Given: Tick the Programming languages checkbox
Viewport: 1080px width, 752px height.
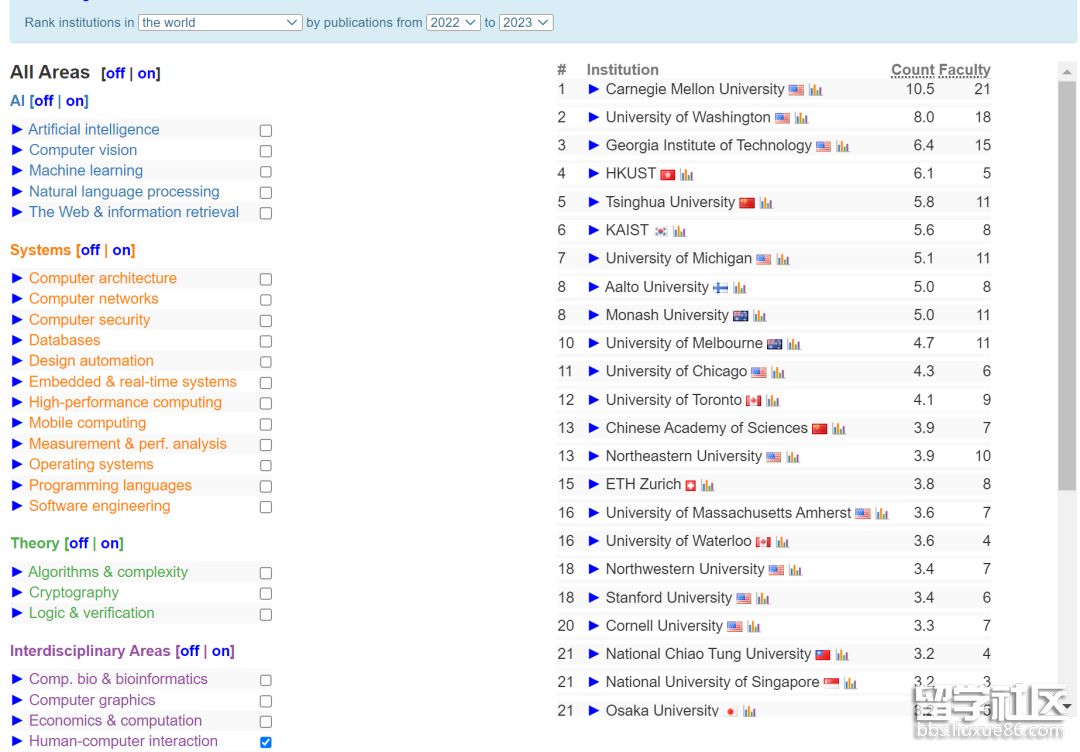Looking at the screenshot, I should tap(266, 487).
